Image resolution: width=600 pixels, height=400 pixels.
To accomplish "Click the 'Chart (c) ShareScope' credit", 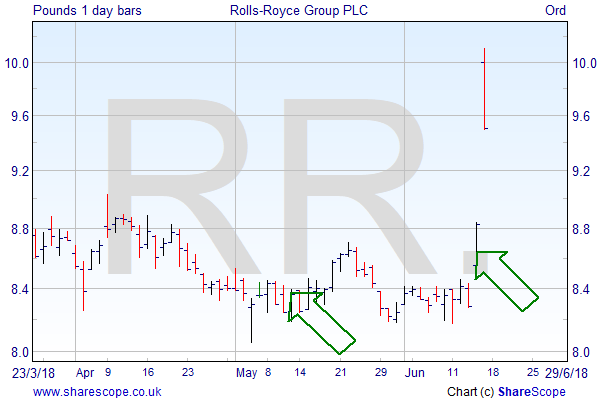I will coord(506,392).
